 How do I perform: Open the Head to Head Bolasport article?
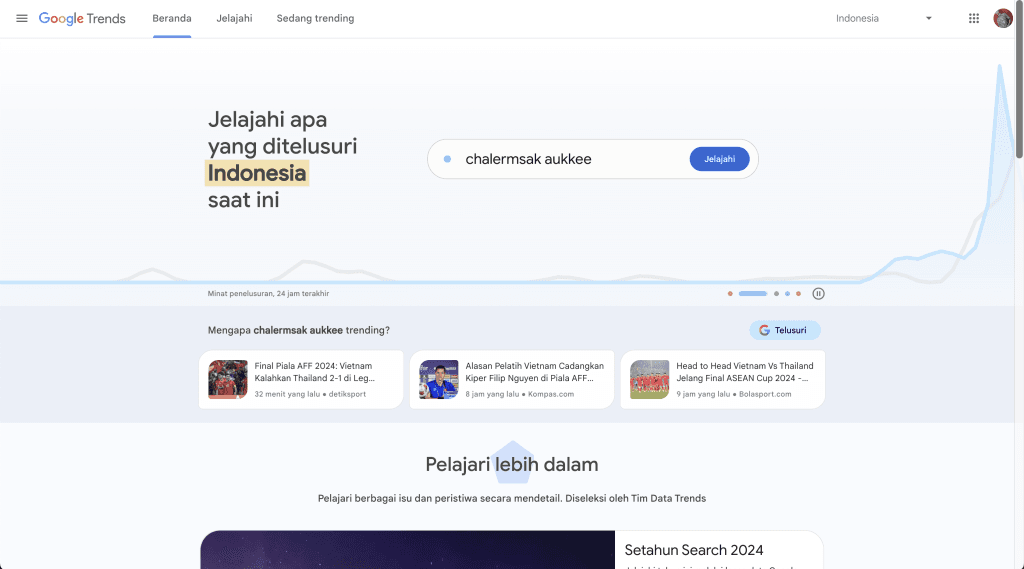point(723,380)
